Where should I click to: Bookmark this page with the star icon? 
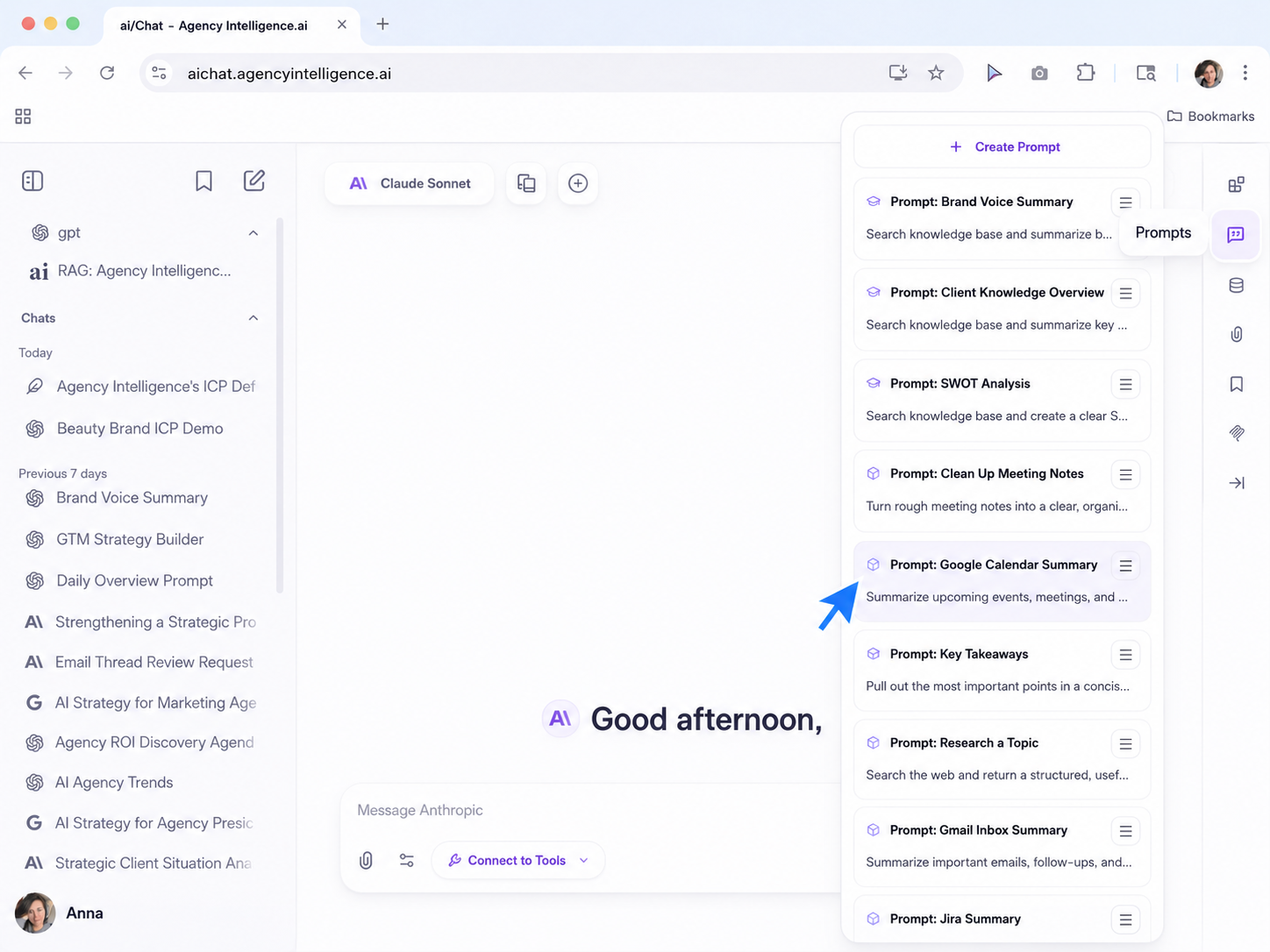[x=936, y=73]
